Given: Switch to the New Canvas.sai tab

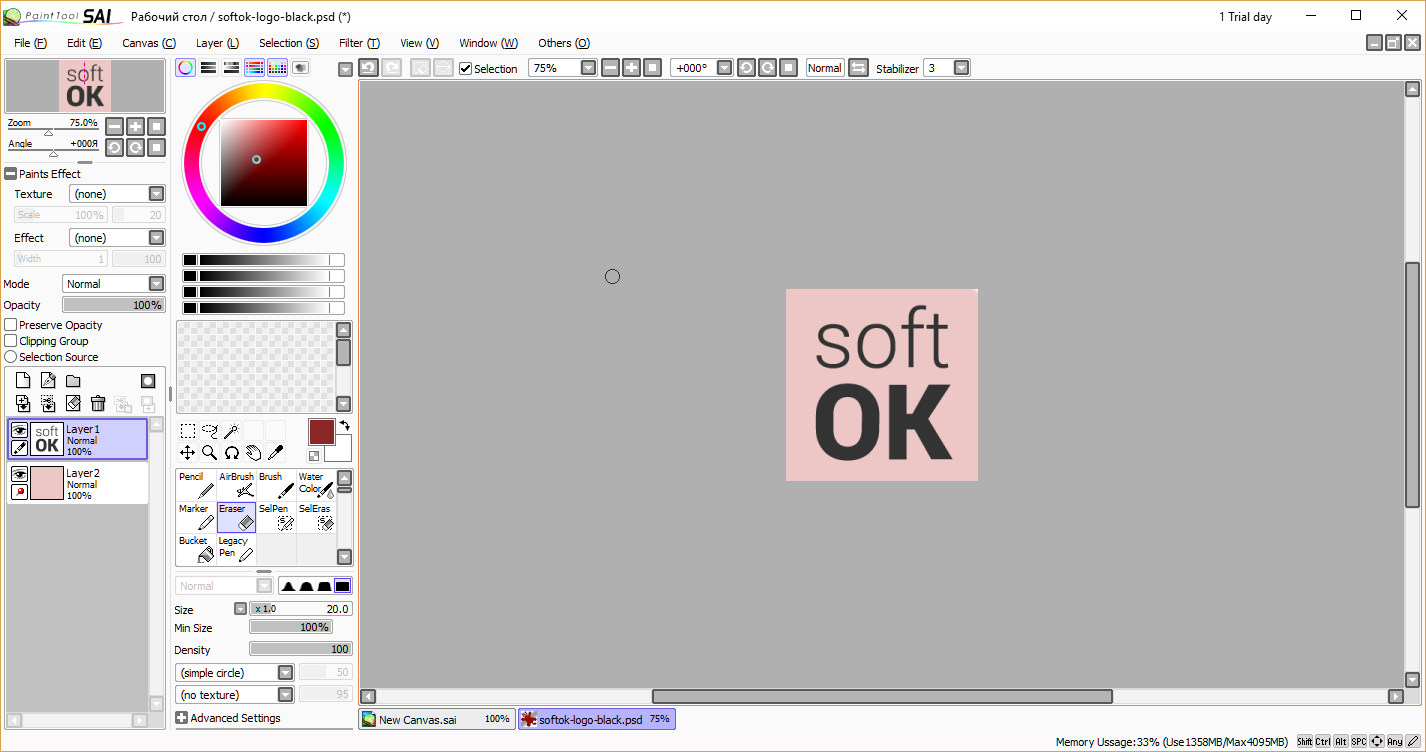Looking at the screenshot, I should tap(437, 719).
